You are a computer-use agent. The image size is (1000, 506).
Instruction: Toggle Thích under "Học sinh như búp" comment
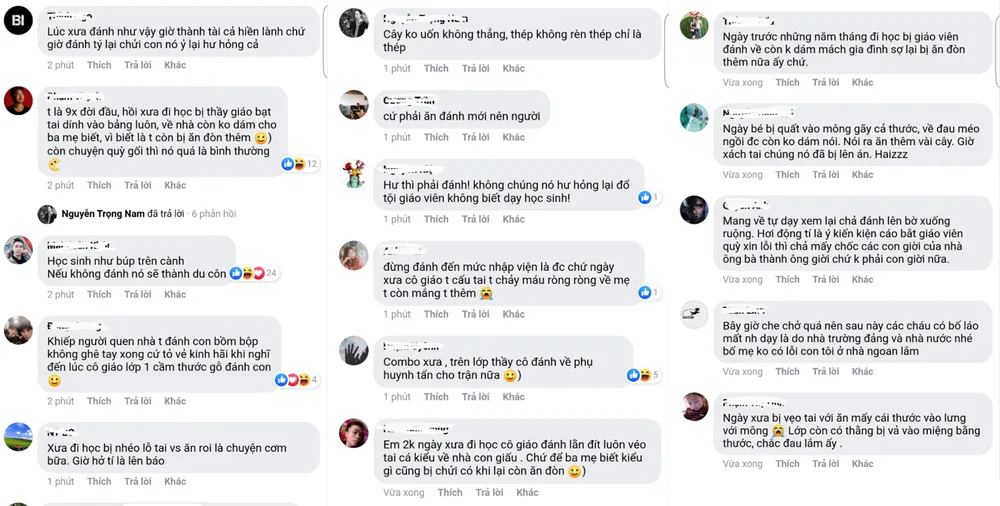point(99,295)
